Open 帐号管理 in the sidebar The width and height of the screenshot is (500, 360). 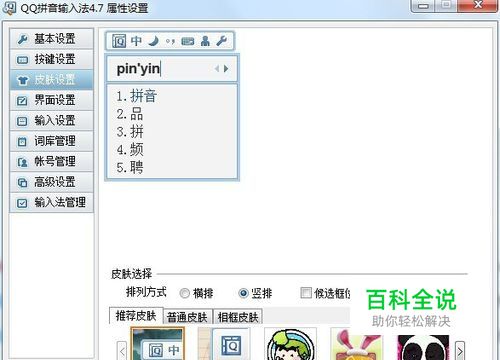[x=52, y=162]
